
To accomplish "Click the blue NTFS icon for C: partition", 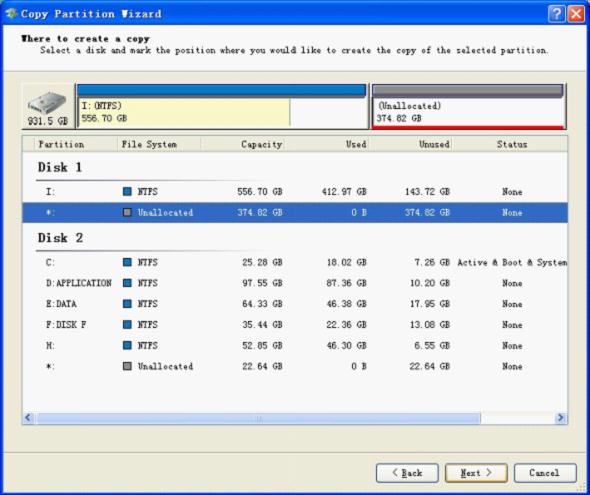I will click(x=127, y=262).
